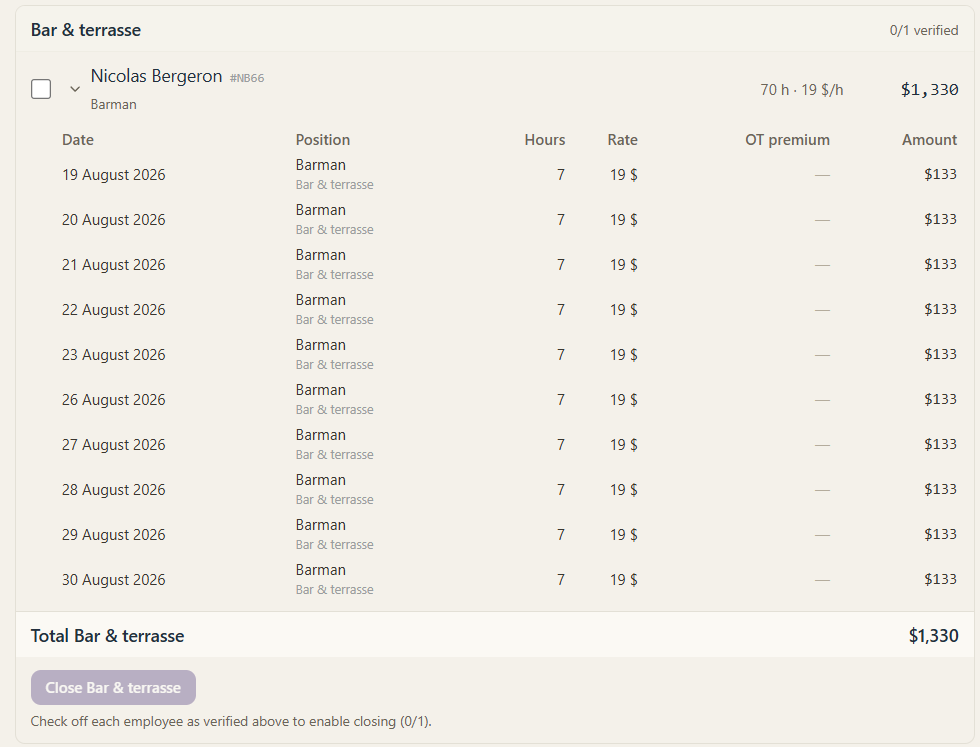Click the Close Bar & terrasse button
Viewport: 980px width, 747px height.
click(113, 688)
